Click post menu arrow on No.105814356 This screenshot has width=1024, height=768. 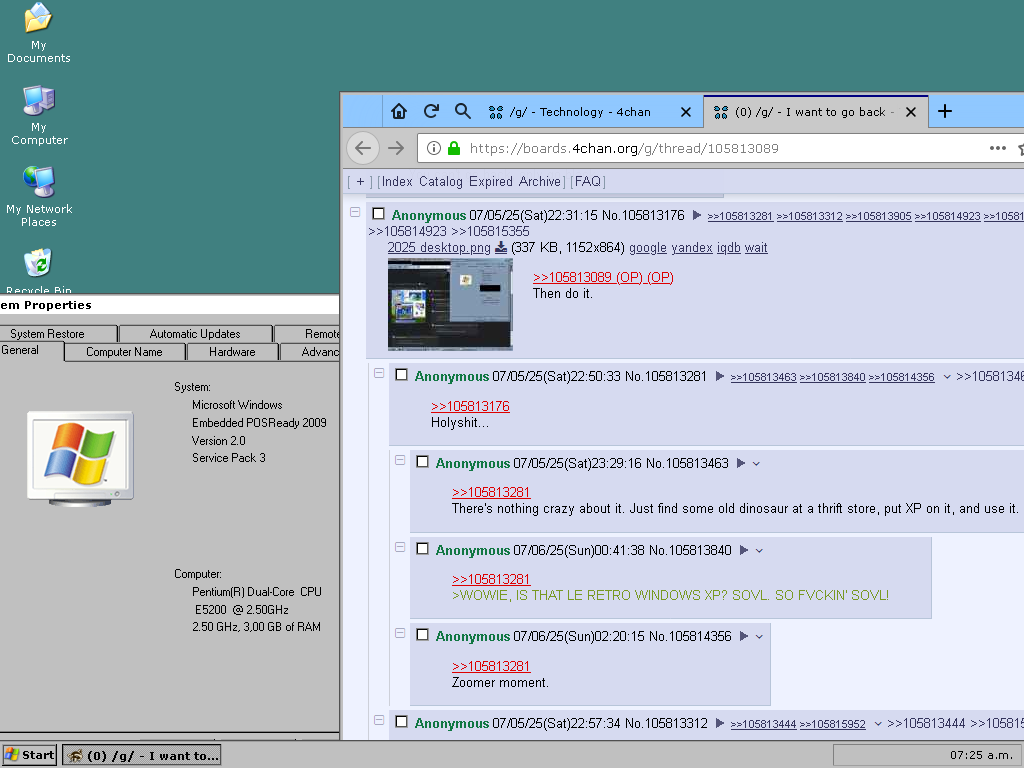click(x=743, y=636)
